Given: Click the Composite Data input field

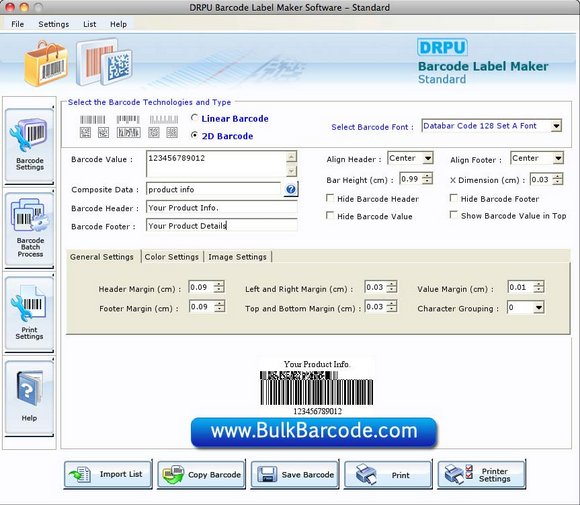Looking at the screenshot, I should tap(214, 189).
